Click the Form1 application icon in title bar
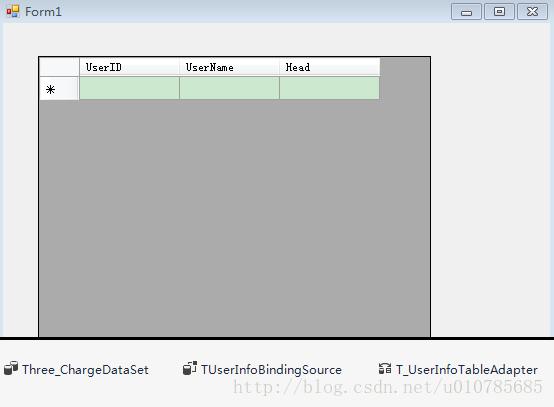The image size is (554, 407). coord(13,11)
